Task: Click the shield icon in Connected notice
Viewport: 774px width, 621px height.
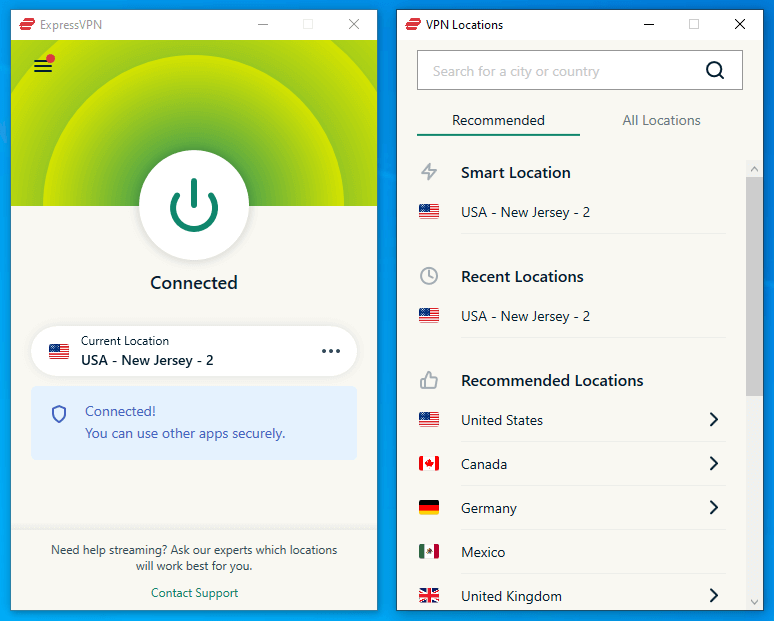Action: pyautogui.click(x=59, y=414)
